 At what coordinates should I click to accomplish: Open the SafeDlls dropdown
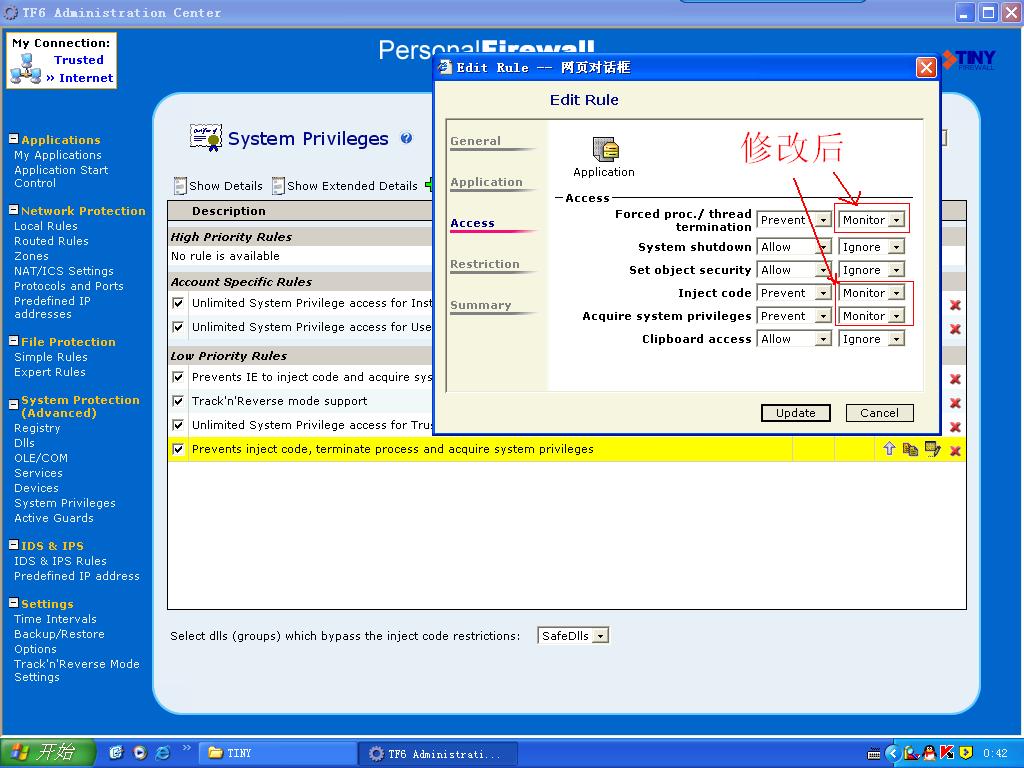tap(573, 635)
